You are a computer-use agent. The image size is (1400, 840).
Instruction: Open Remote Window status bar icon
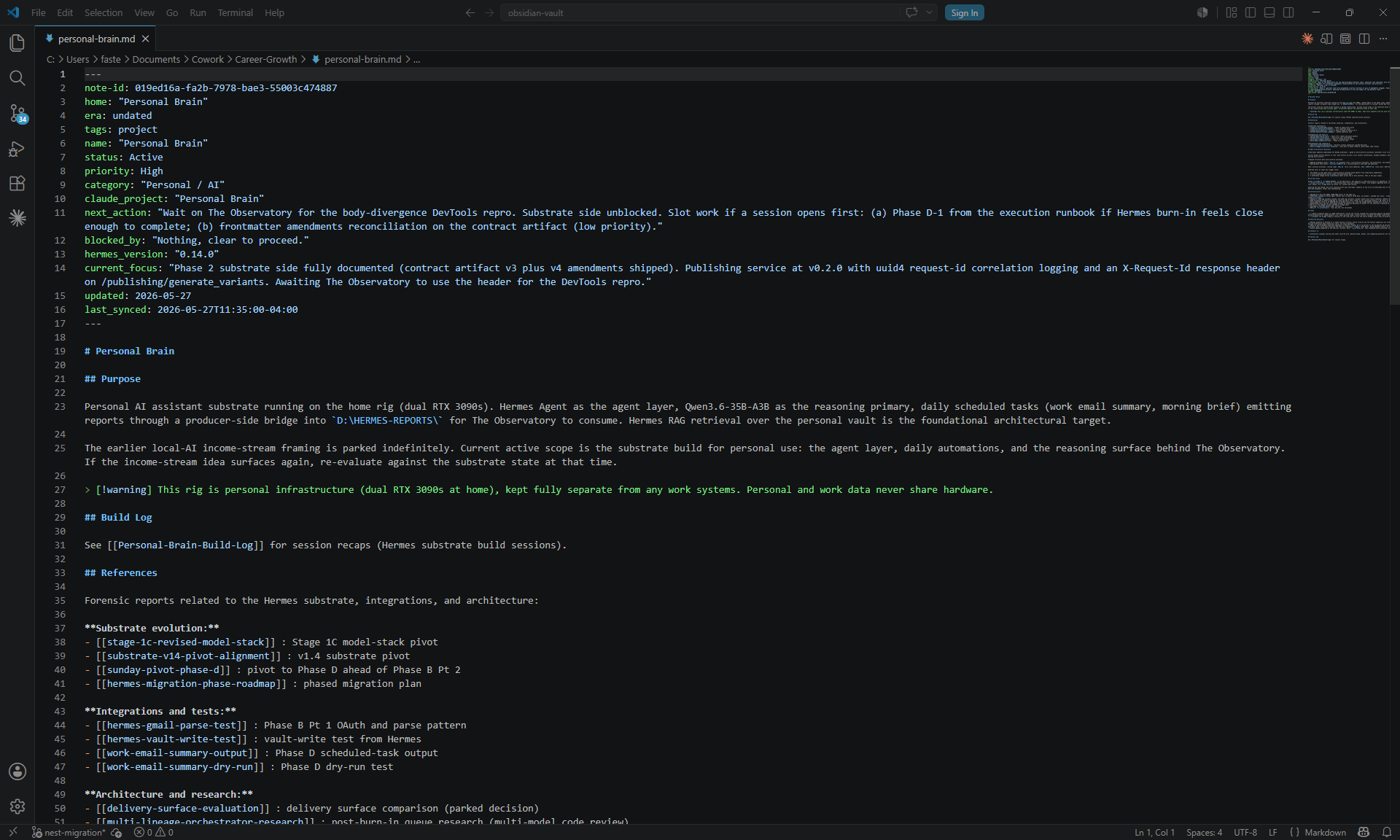(12, 832)
